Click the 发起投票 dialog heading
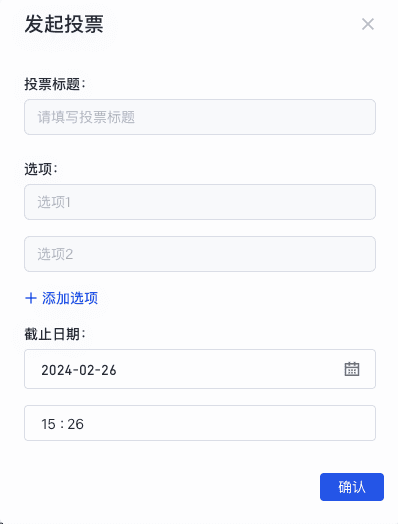Image resolution: width=398 pixels, height=524 pixels. pyautogui.click(x=64, y=24)
